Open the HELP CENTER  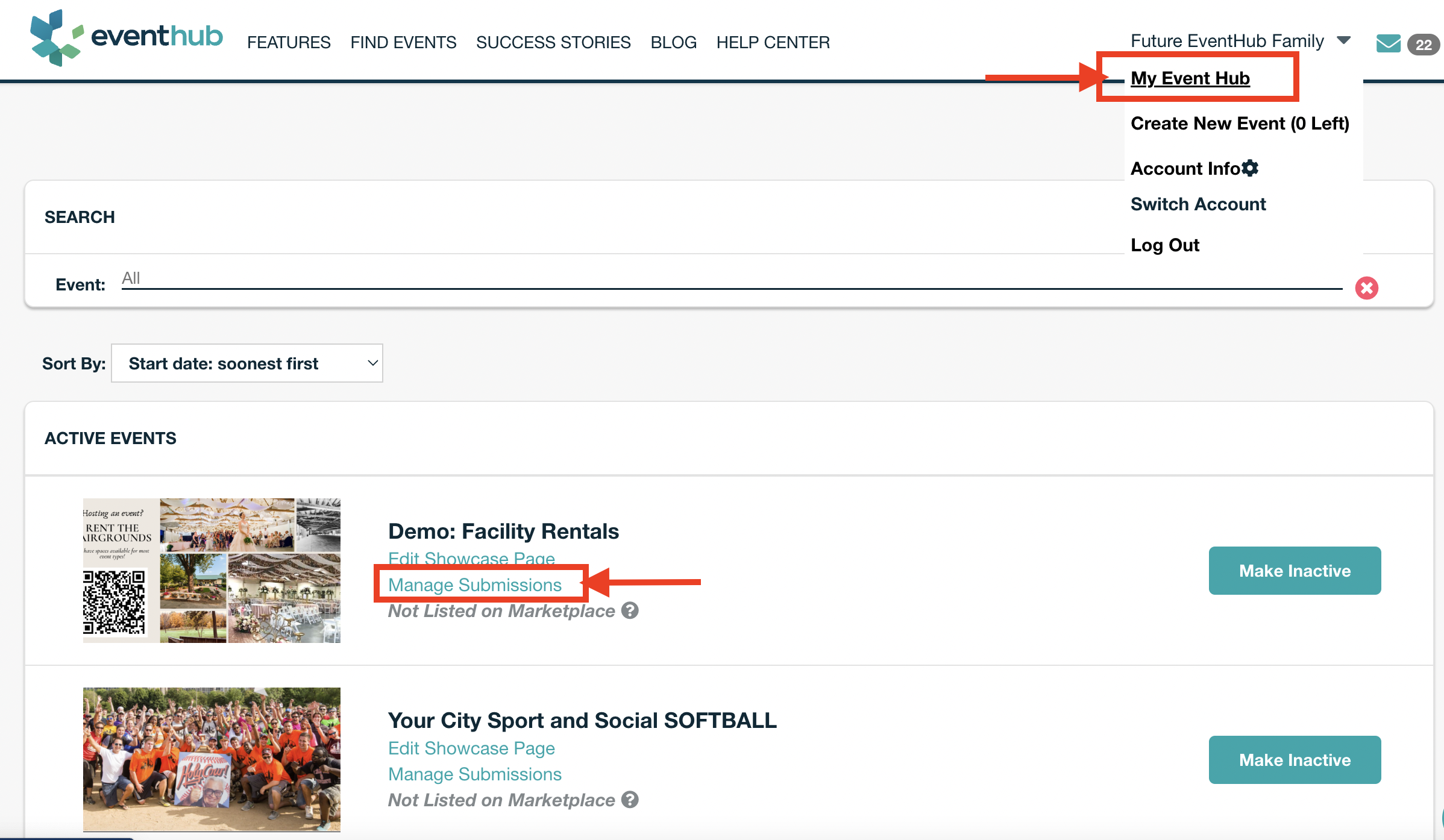(773, 42)
